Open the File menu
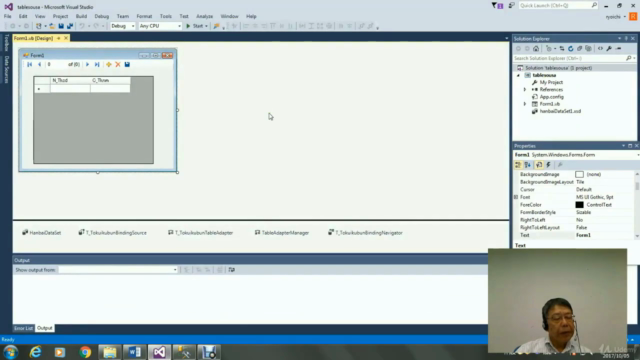 (7, 16)
